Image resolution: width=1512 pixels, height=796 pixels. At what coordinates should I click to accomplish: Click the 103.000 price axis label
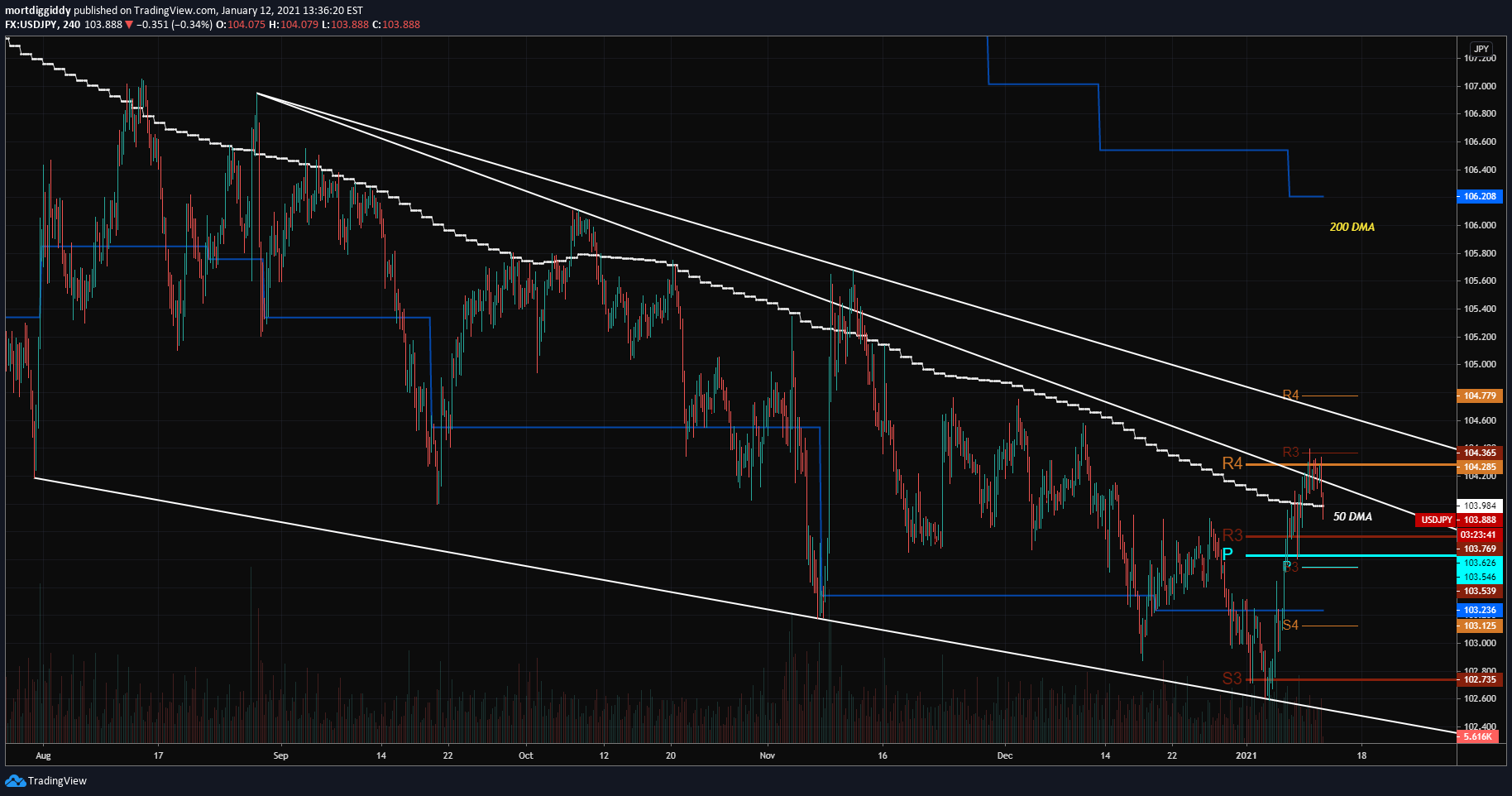[x=1480, y=643]
